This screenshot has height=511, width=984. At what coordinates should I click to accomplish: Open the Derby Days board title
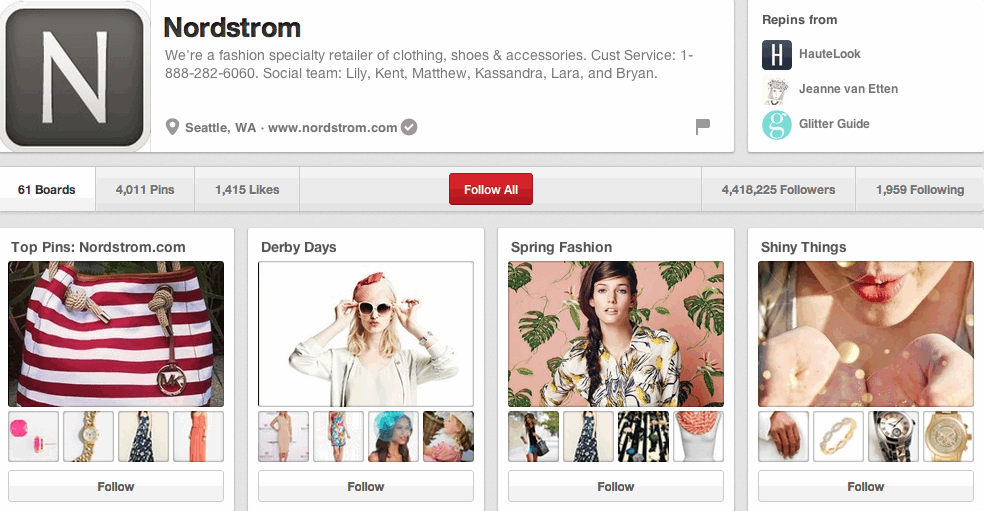[298, 247]
